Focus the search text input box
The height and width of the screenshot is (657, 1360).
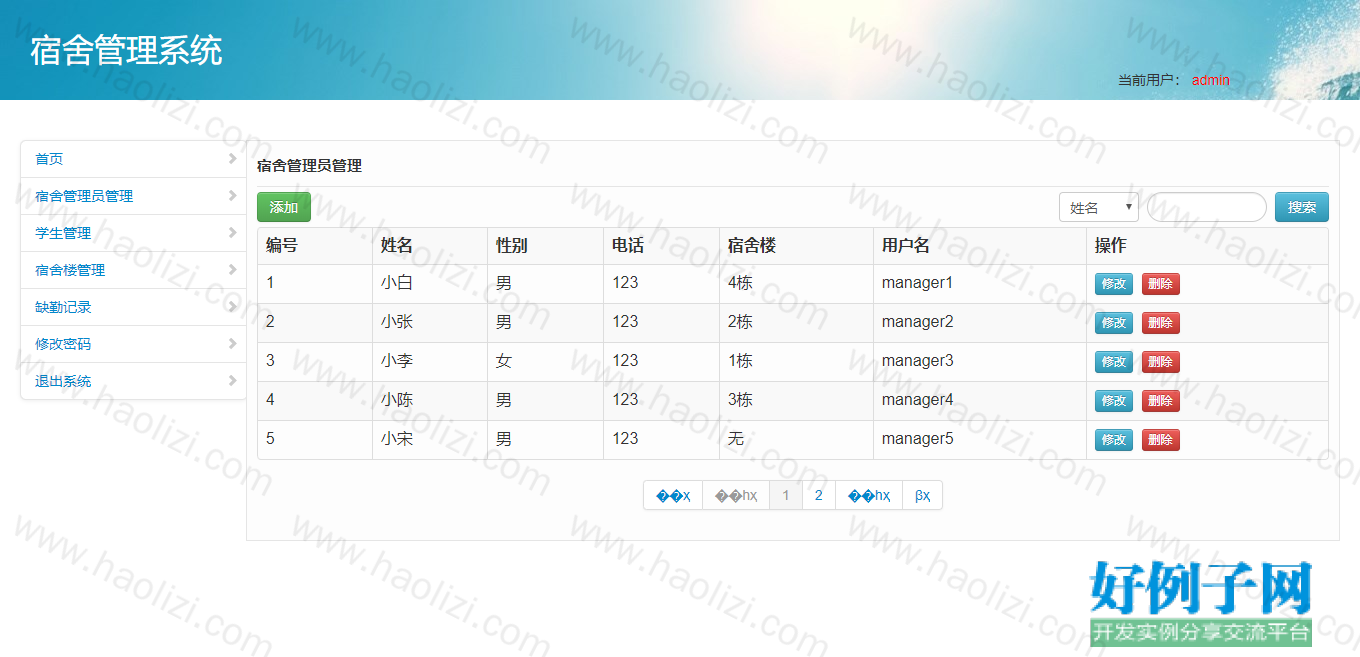(x=1207, y=207)
